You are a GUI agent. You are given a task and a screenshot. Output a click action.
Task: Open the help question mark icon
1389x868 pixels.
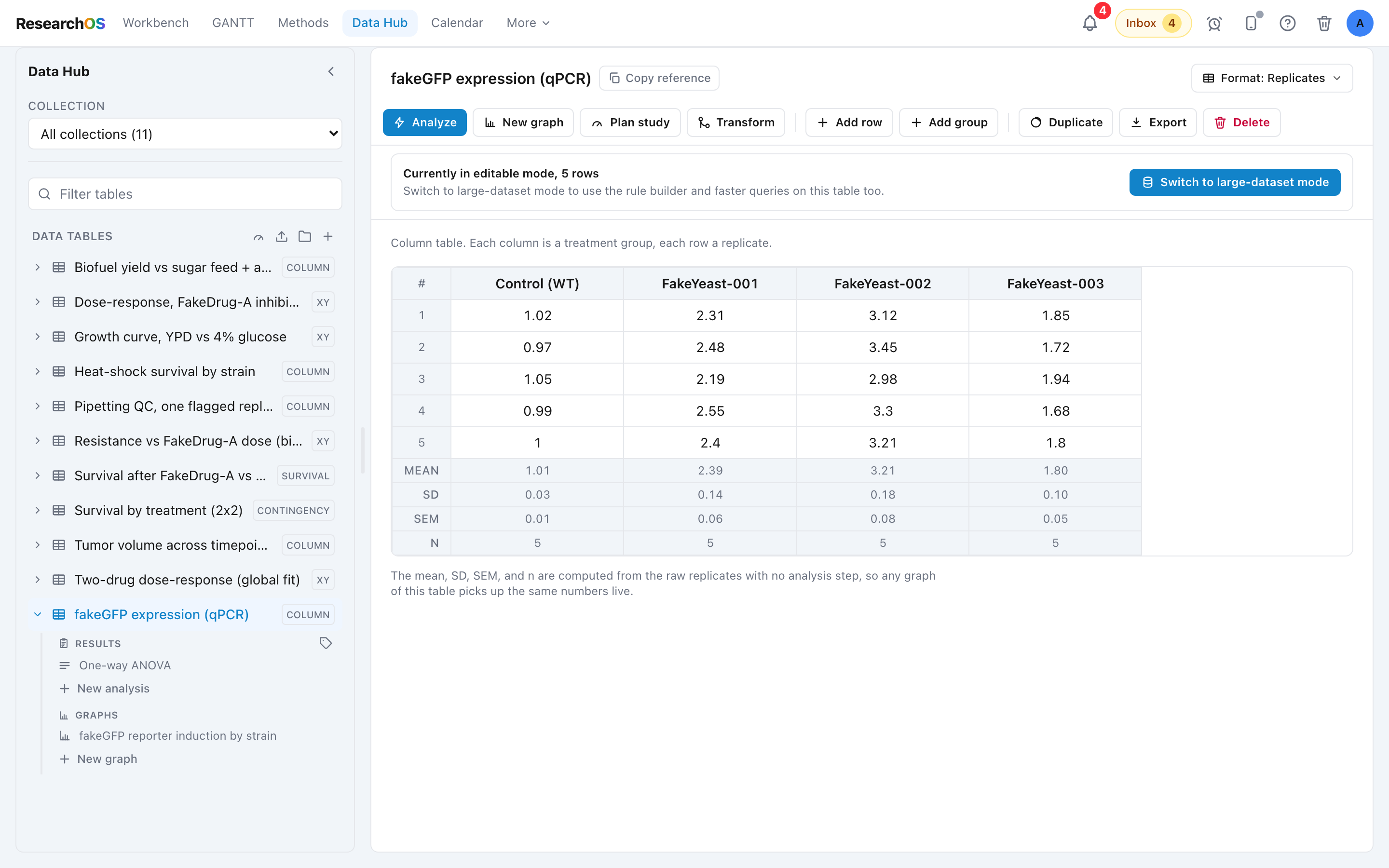click(x=1287, y=23)
